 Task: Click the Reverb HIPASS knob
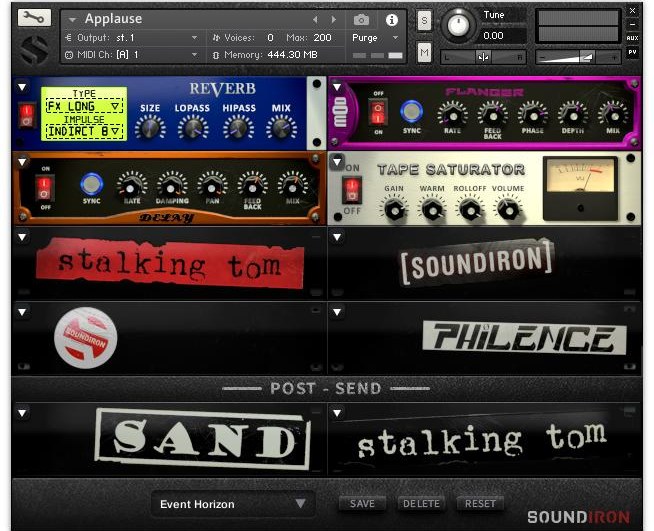pyautogui.click(x=238, y=128)
